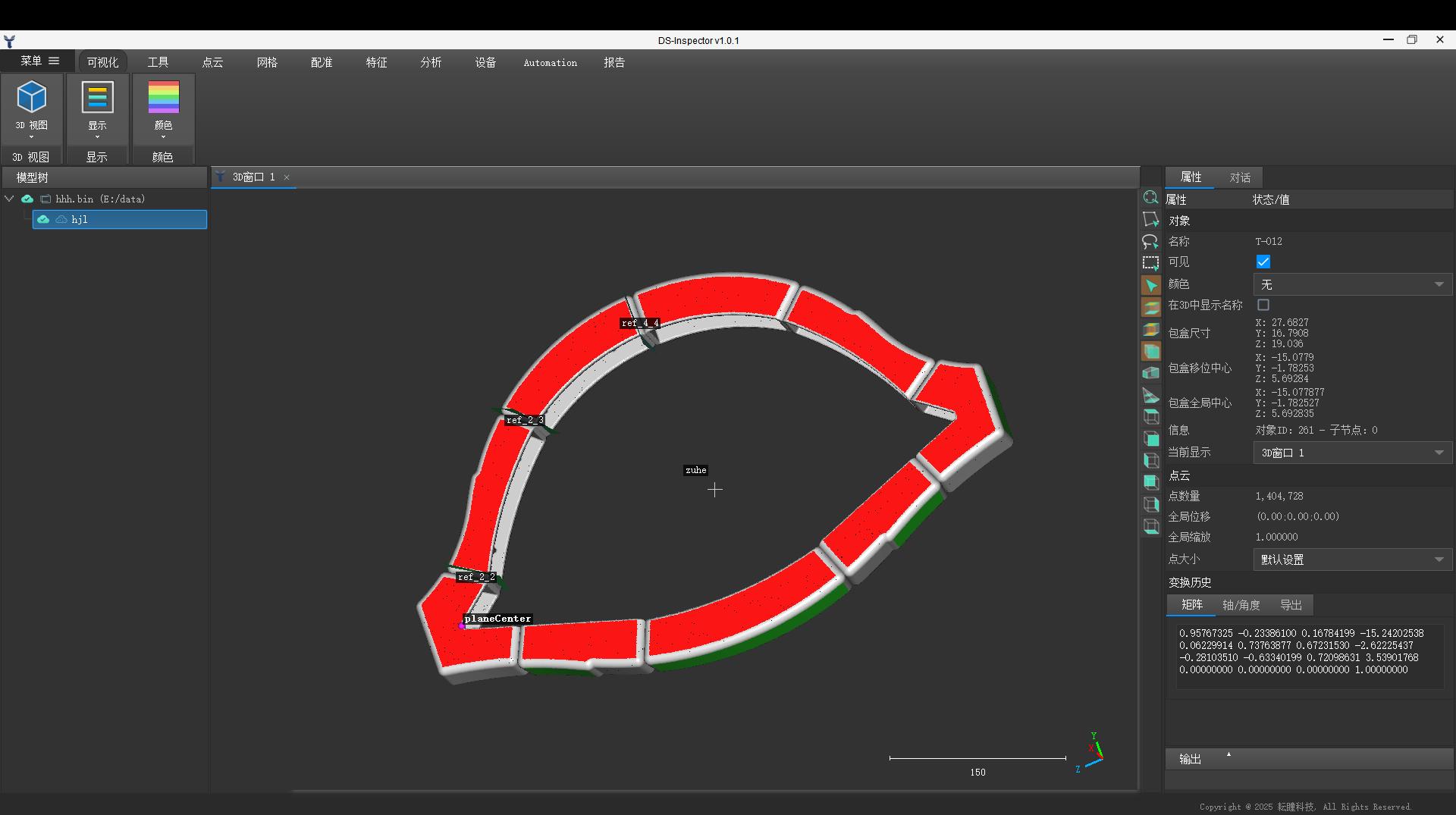Switch to 轴/角度 view
The height and width of the screenshot is (815, 1456).
[1241, 605]
